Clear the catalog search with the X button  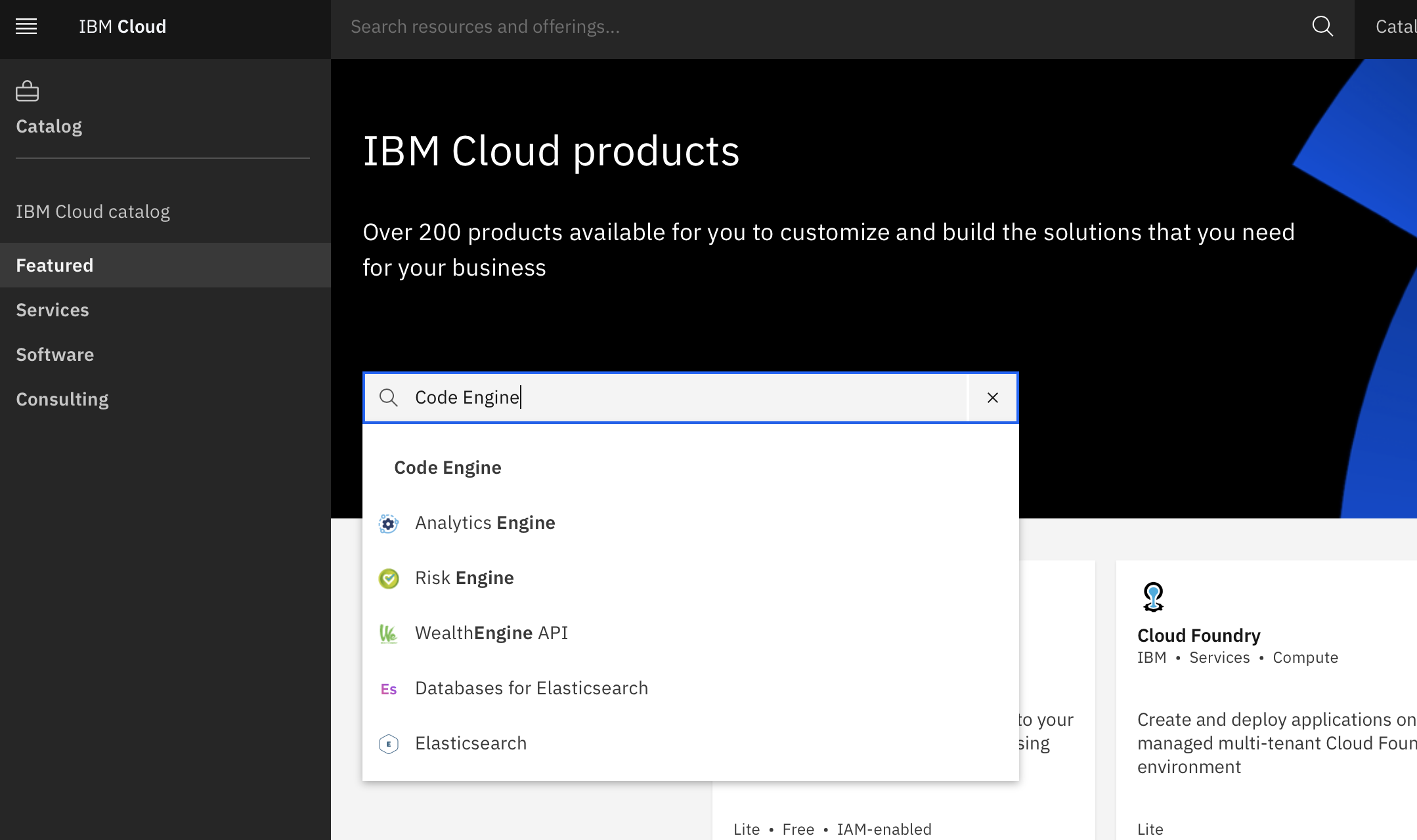pos(993,398)
